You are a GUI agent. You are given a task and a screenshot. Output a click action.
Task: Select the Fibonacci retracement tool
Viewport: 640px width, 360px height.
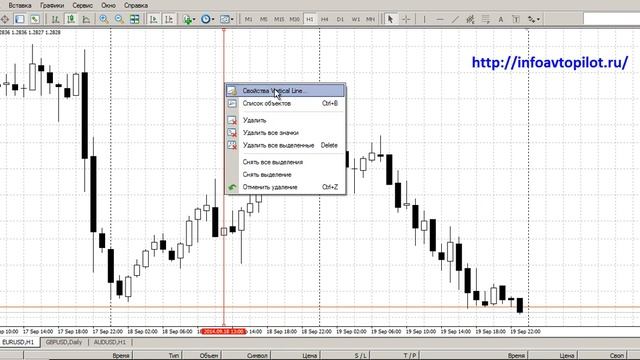[486, 19]
